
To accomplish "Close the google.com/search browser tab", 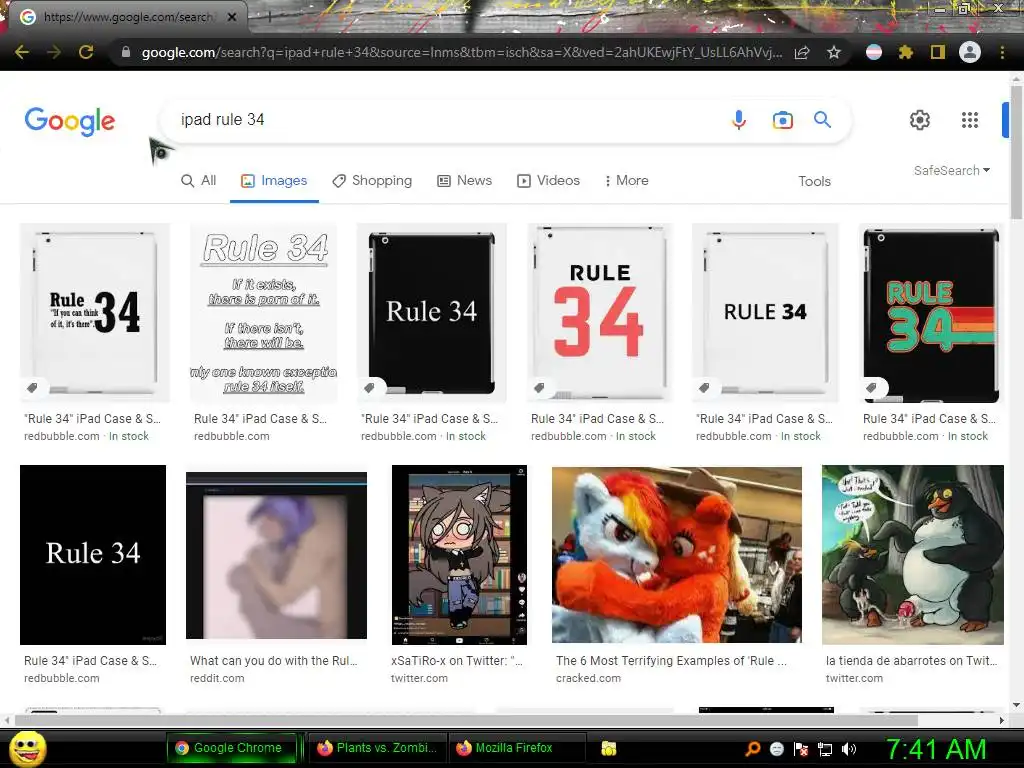I will 232,18.
